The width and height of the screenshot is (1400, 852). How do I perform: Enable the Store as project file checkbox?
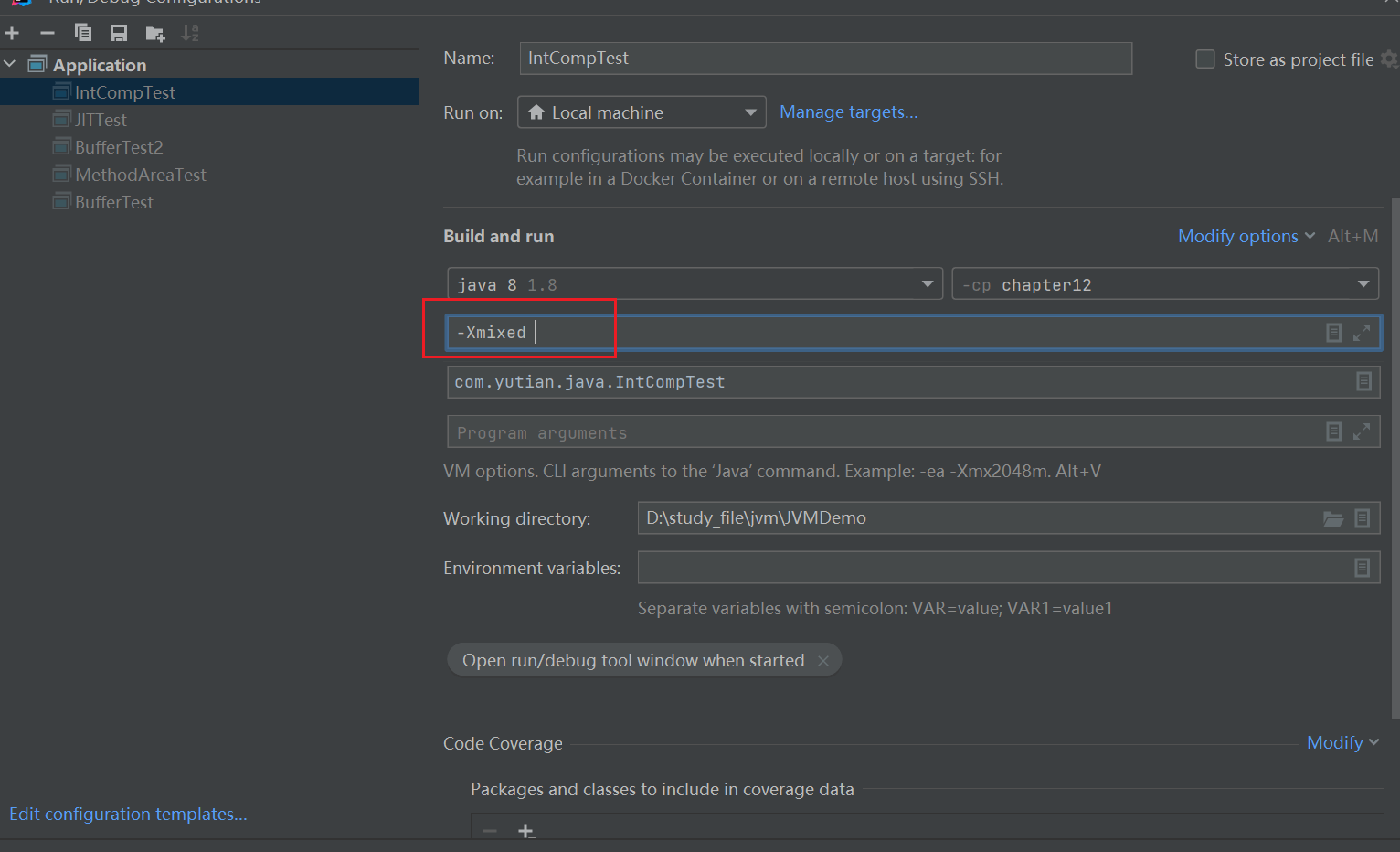point(1205,59)
